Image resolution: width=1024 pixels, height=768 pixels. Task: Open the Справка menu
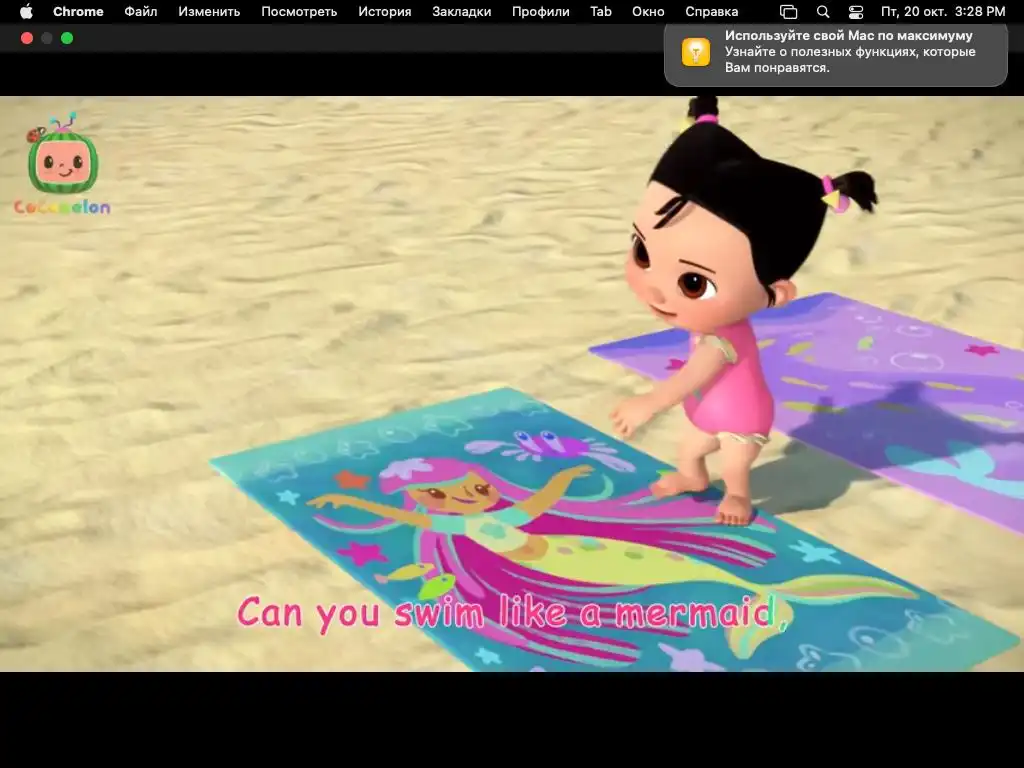711,12
